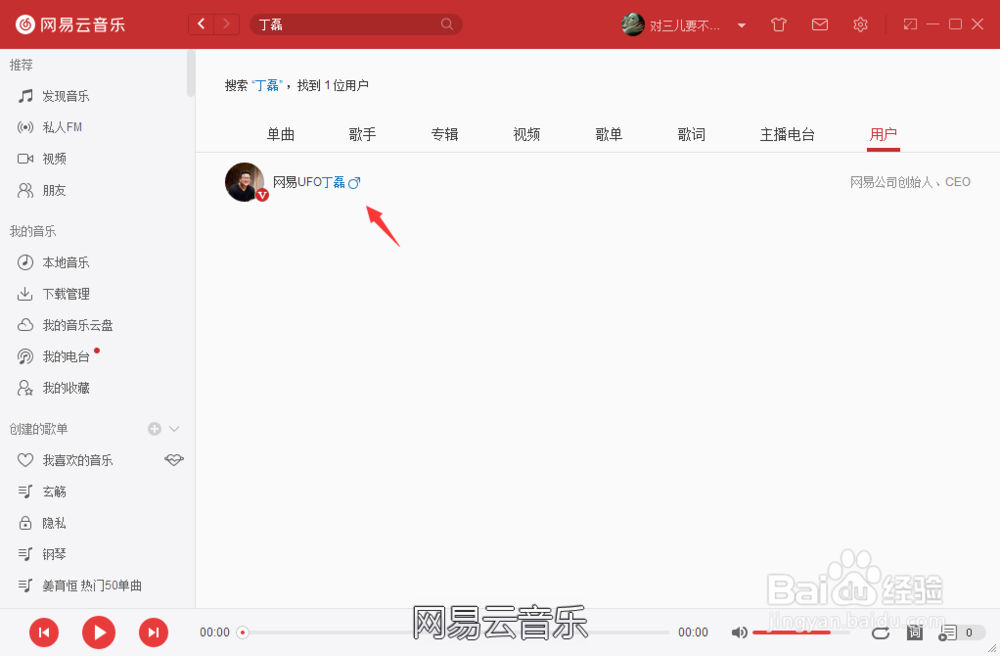Screen dimensions: 1000x656
Task: Switch to the 单曲 tab
Action: click(281, 135)
